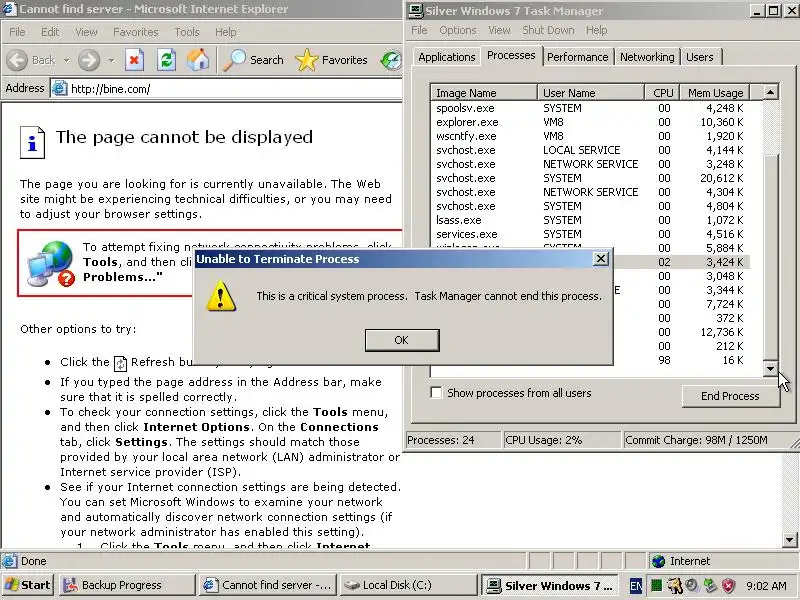Viewport: 800px width, 600px height.
Task: Click the Refresh page icon in IE toolbar
Action: click(166, 60)
